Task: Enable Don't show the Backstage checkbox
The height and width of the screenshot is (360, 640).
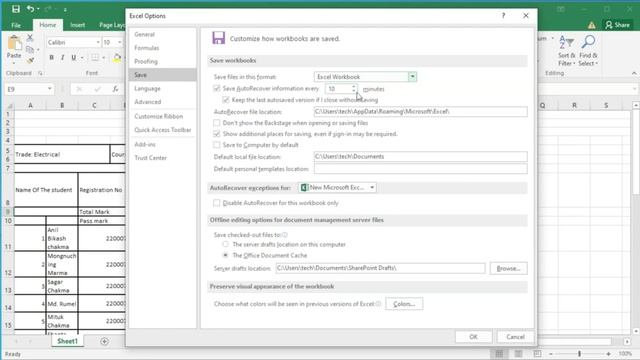Action: pyautogui.click(x=217, y=122)
